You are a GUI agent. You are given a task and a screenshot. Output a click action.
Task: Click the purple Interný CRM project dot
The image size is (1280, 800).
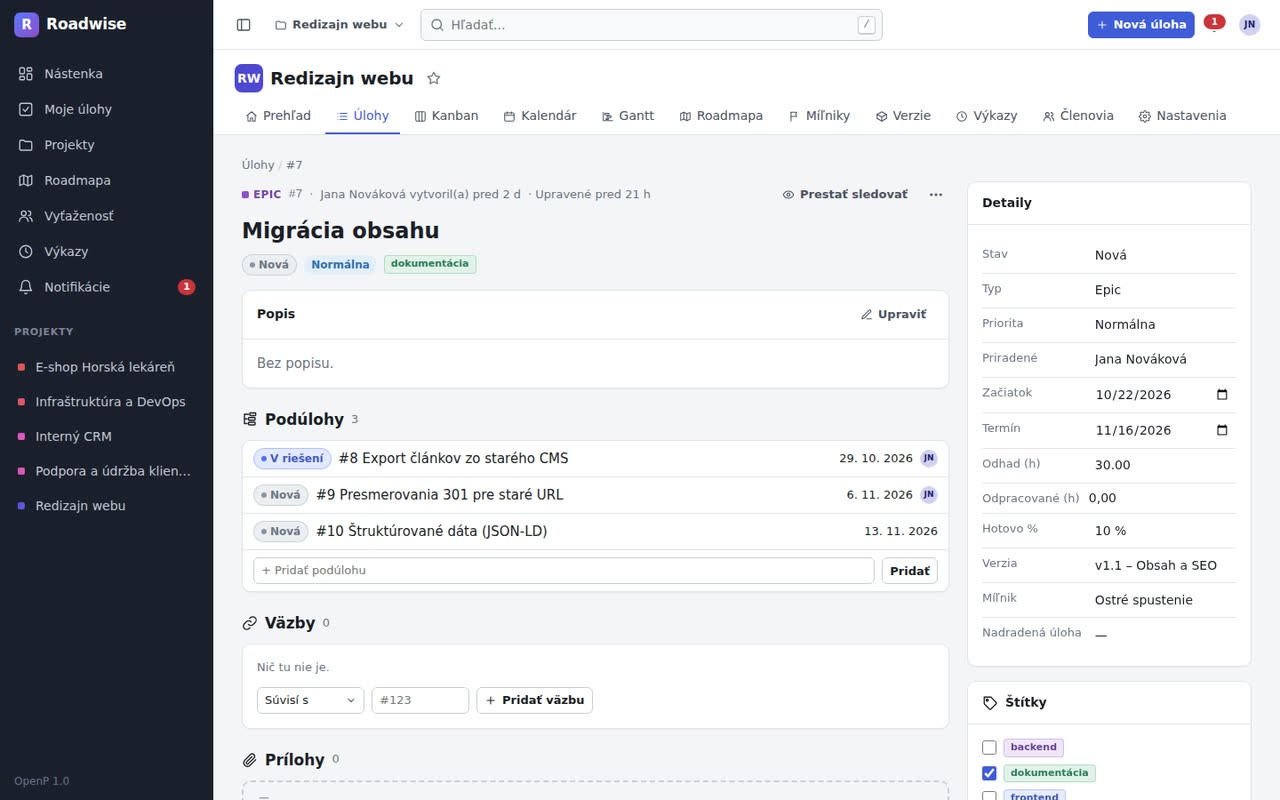click(x=22, y=437)
